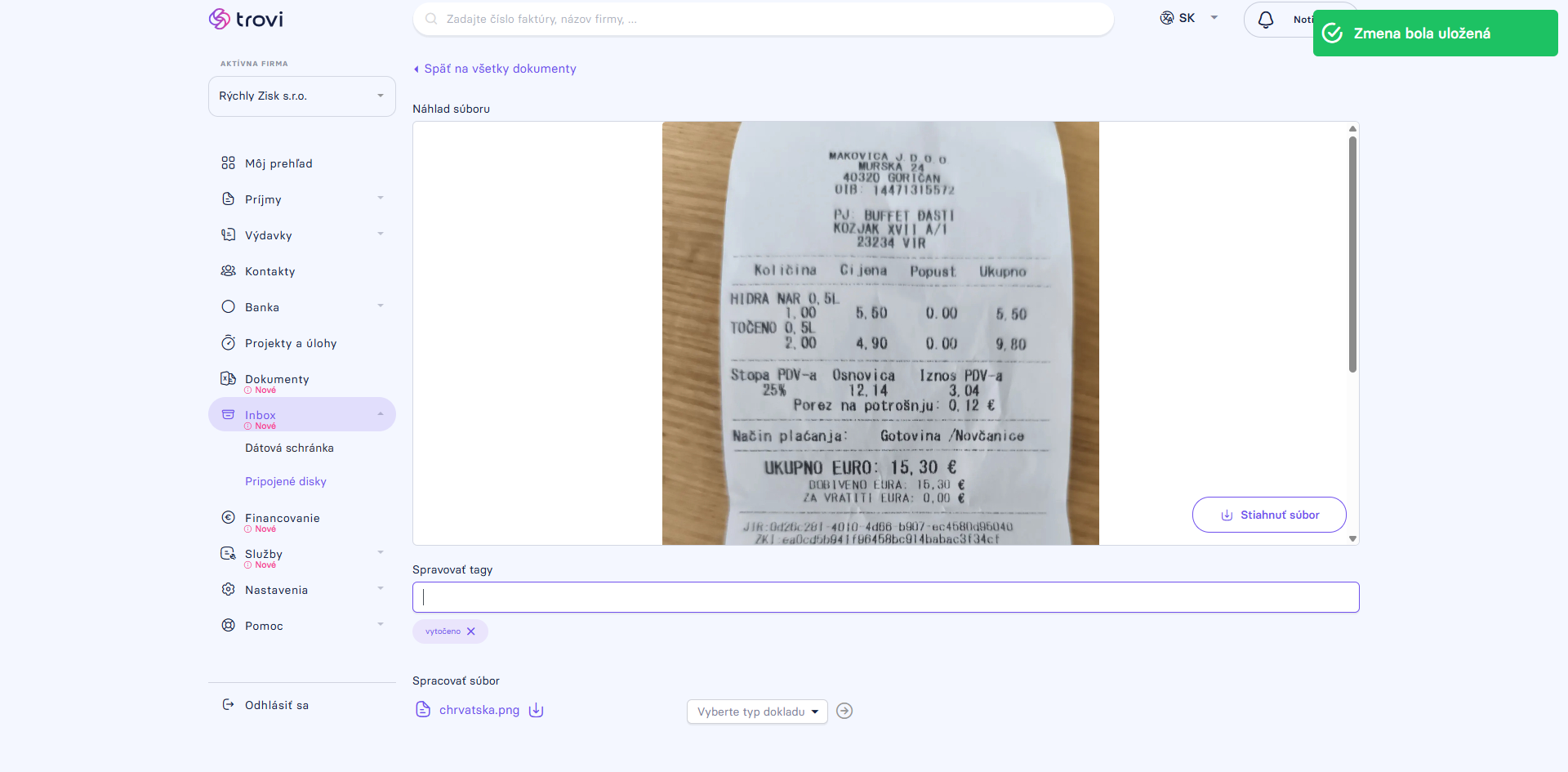Click the trovi logo

pos(246,19)
